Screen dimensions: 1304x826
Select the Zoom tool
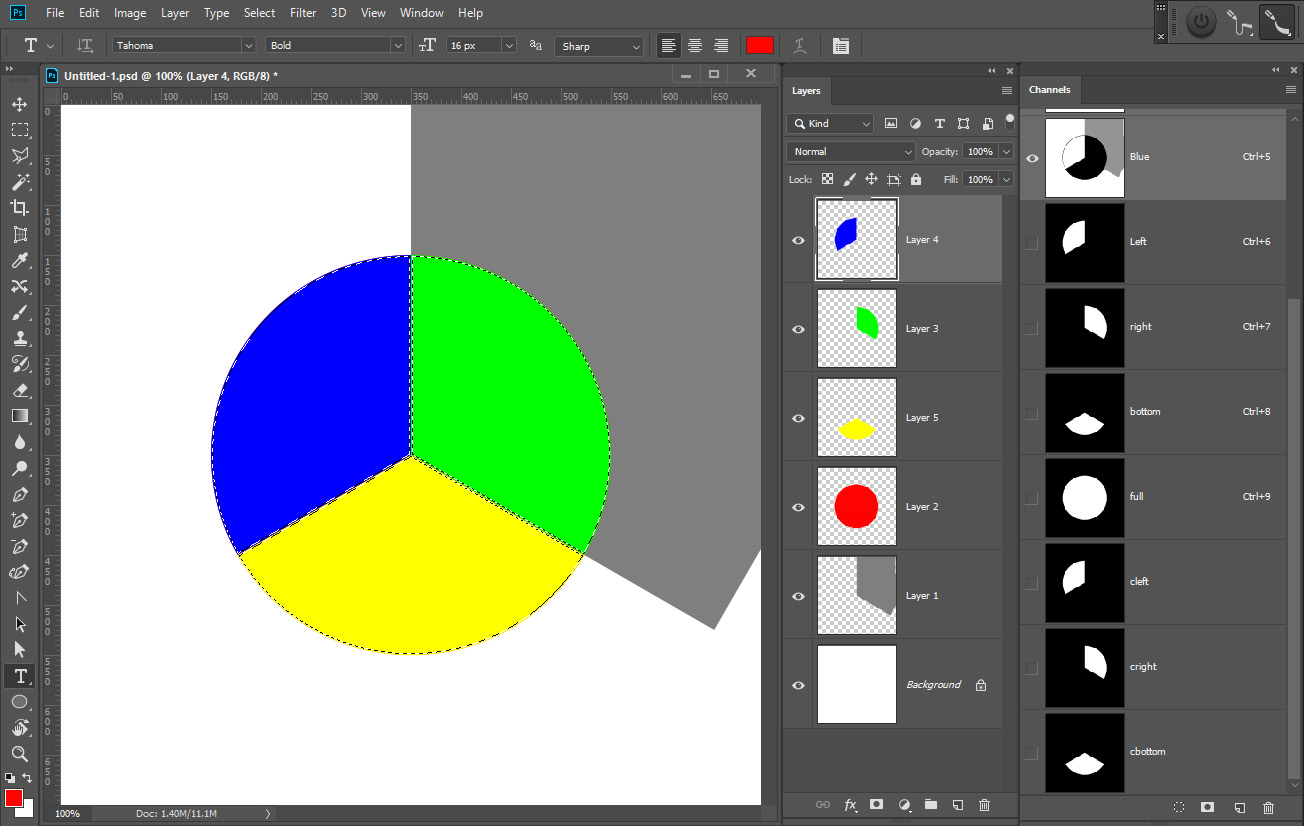tap(20, 753)
